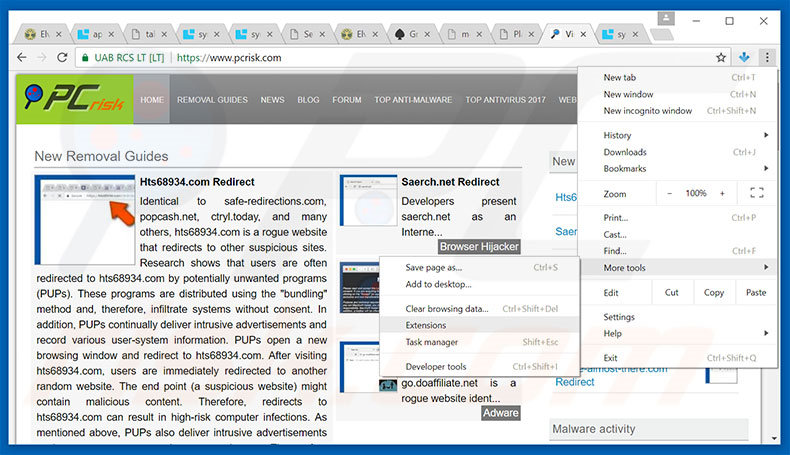The image size is (790, 455).
Task: Open Downloads from the menu
Action: coord(625,152)
